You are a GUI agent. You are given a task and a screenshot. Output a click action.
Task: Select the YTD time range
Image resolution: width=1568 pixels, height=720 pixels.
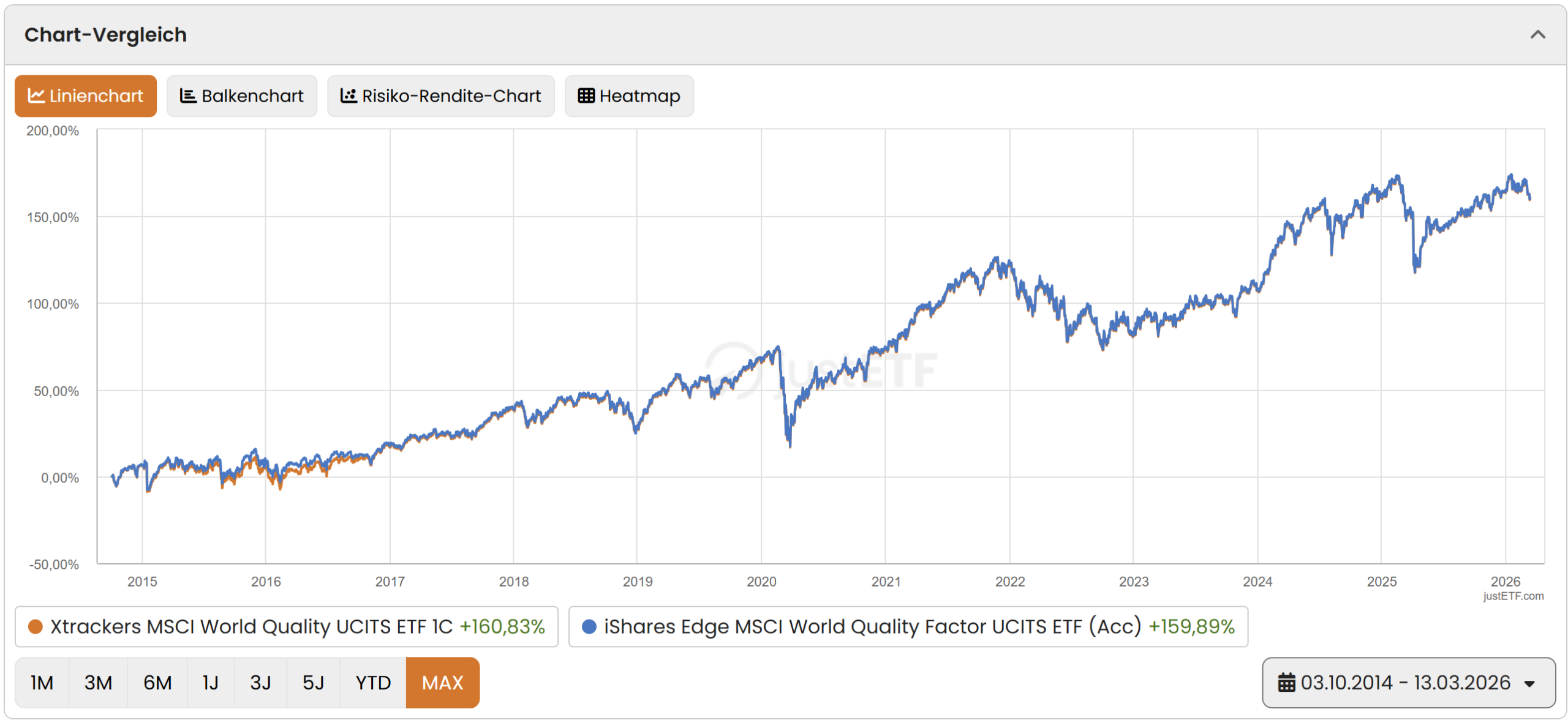(373, 683)
